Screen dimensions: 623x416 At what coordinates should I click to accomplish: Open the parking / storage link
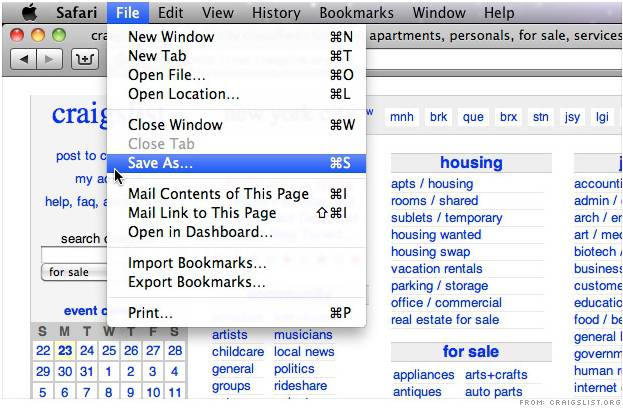pos(440,286)
